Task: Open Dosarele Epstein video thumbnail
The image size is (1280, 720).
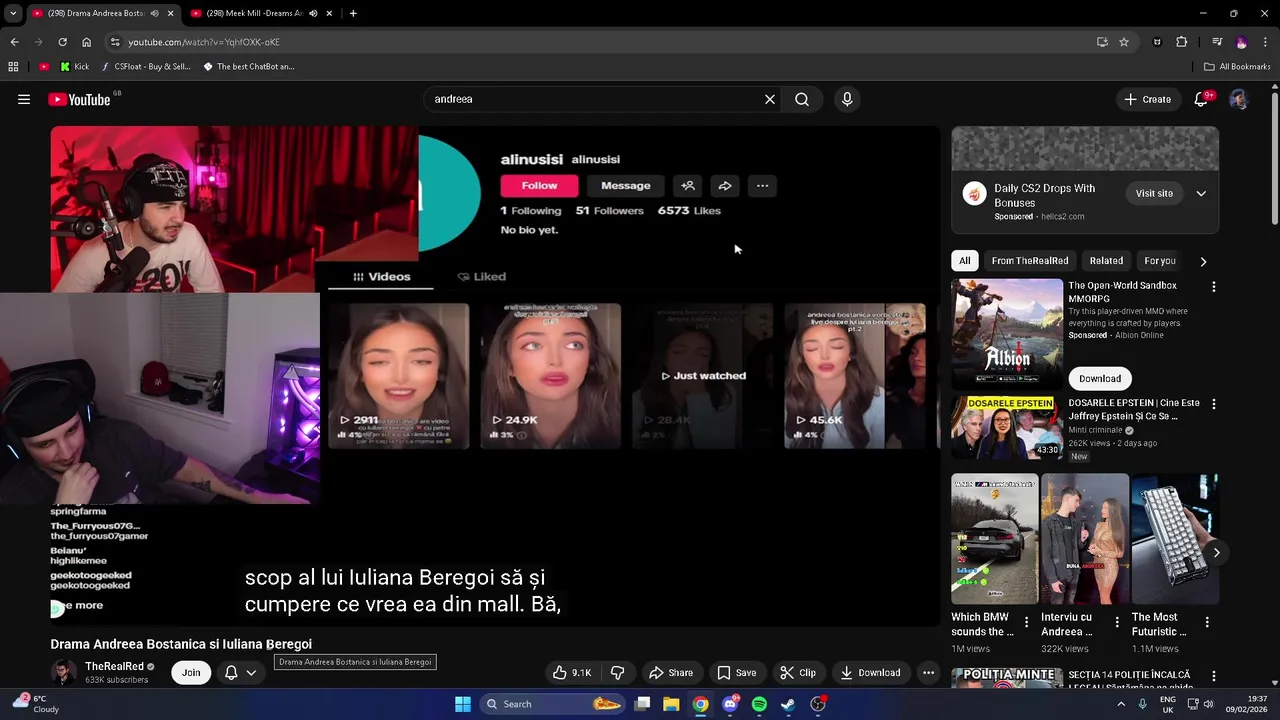Action: click(x=1007, y=427)
